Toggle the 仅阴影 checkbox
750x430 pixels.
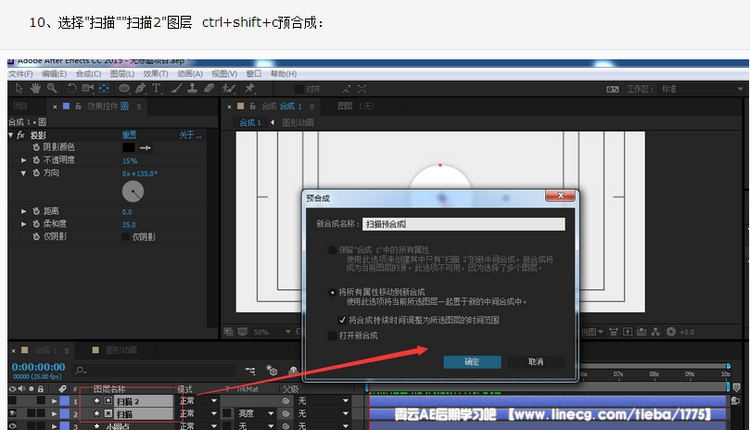[126, 237]
